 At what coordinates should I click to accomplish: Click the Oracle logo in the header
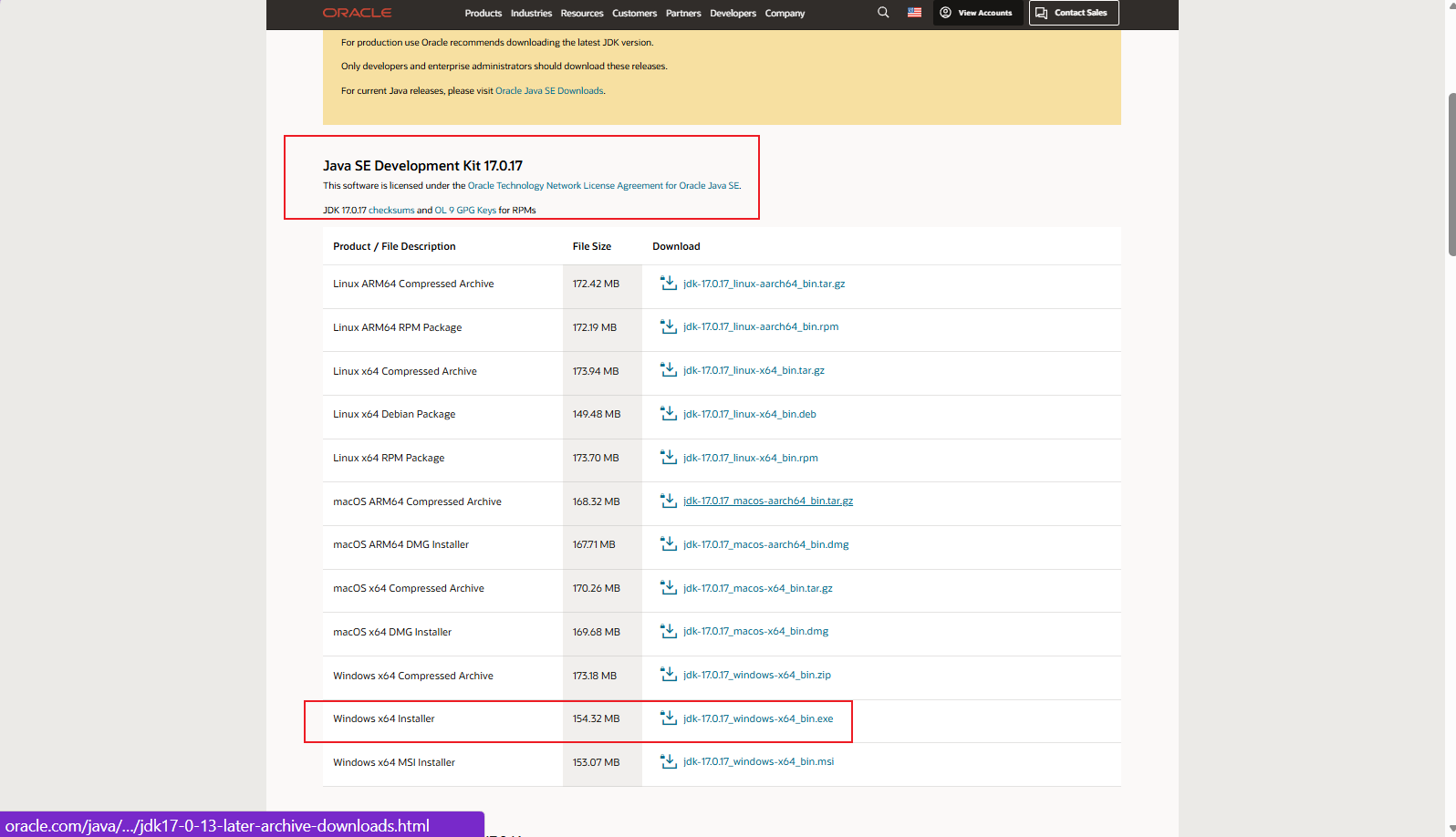click(357, 13)
